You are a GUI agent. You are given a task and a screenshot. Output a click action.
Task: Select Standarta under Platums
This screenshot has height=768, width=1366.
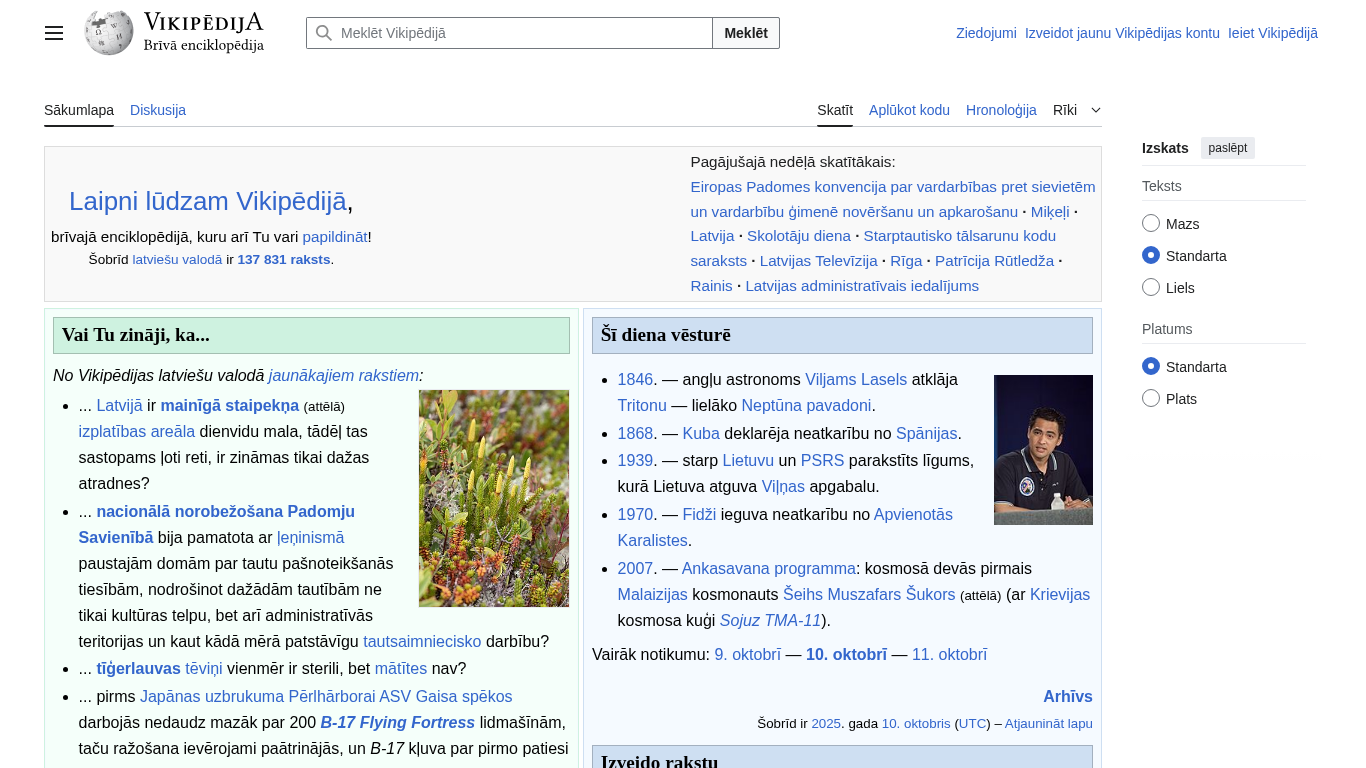(1151, 367)
